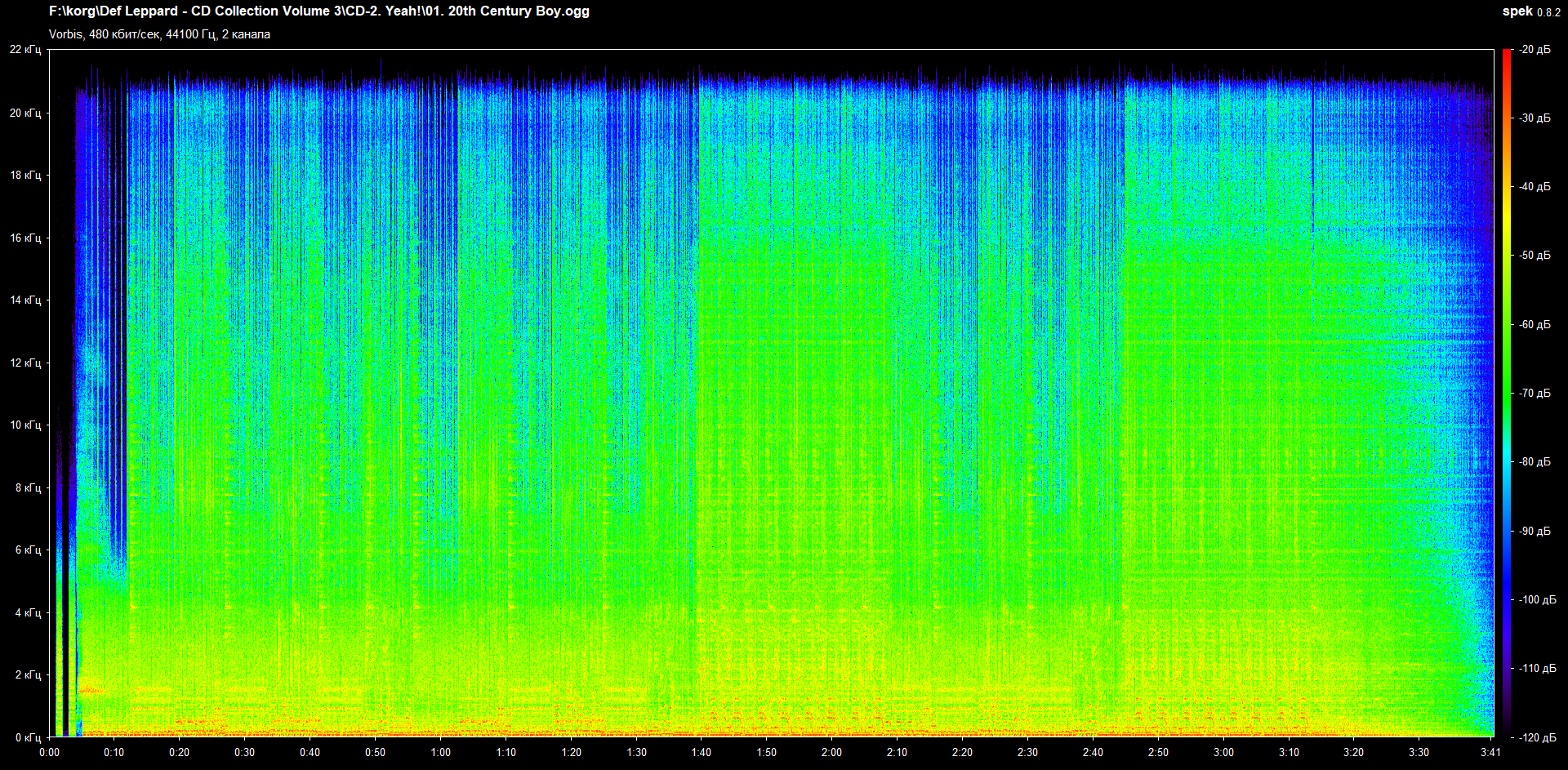Click the 10 кГц frequency axis label
1568x770 pixels.
point(25,425)
